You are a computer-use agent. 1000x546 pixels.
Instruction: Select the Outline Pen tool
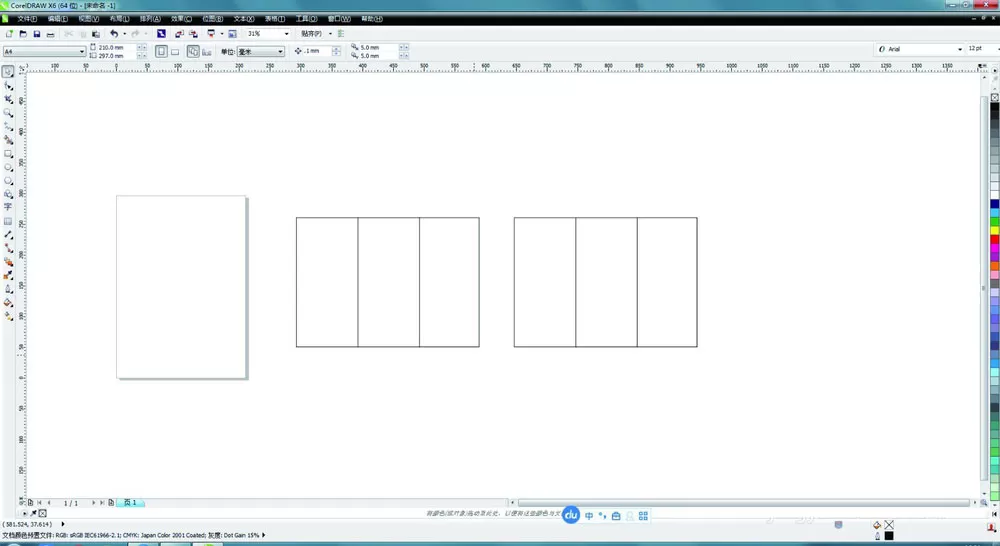(8, 289)
